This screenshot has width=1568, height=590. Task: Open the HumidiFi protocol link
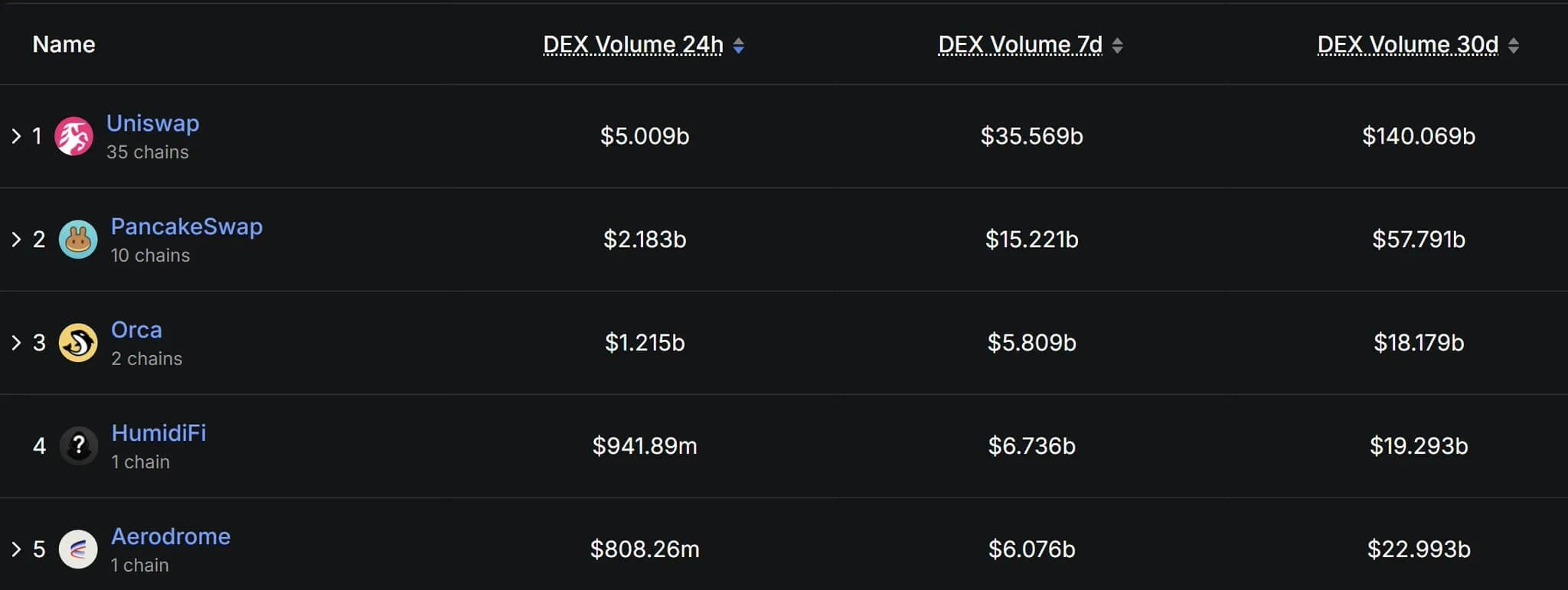(158, 433)
